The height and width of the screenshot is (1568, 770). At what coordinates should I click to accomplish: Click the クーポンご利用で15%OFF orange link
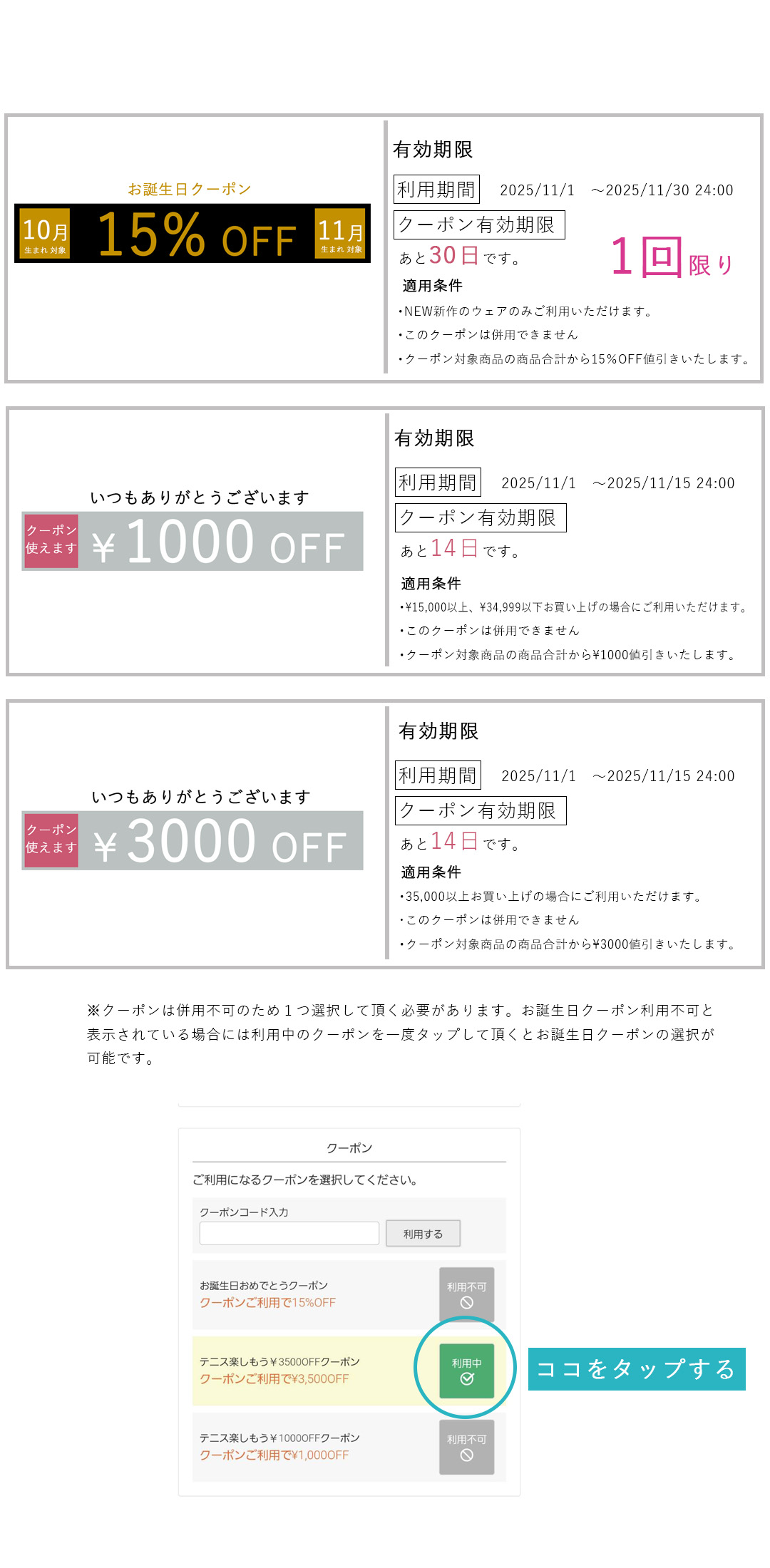[267, 1303]
